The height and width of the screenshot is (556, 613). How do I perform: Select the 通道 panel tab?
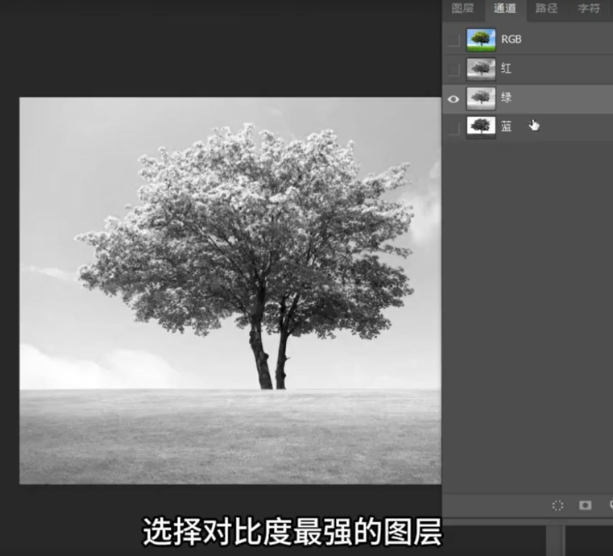(x=504, y=9)
